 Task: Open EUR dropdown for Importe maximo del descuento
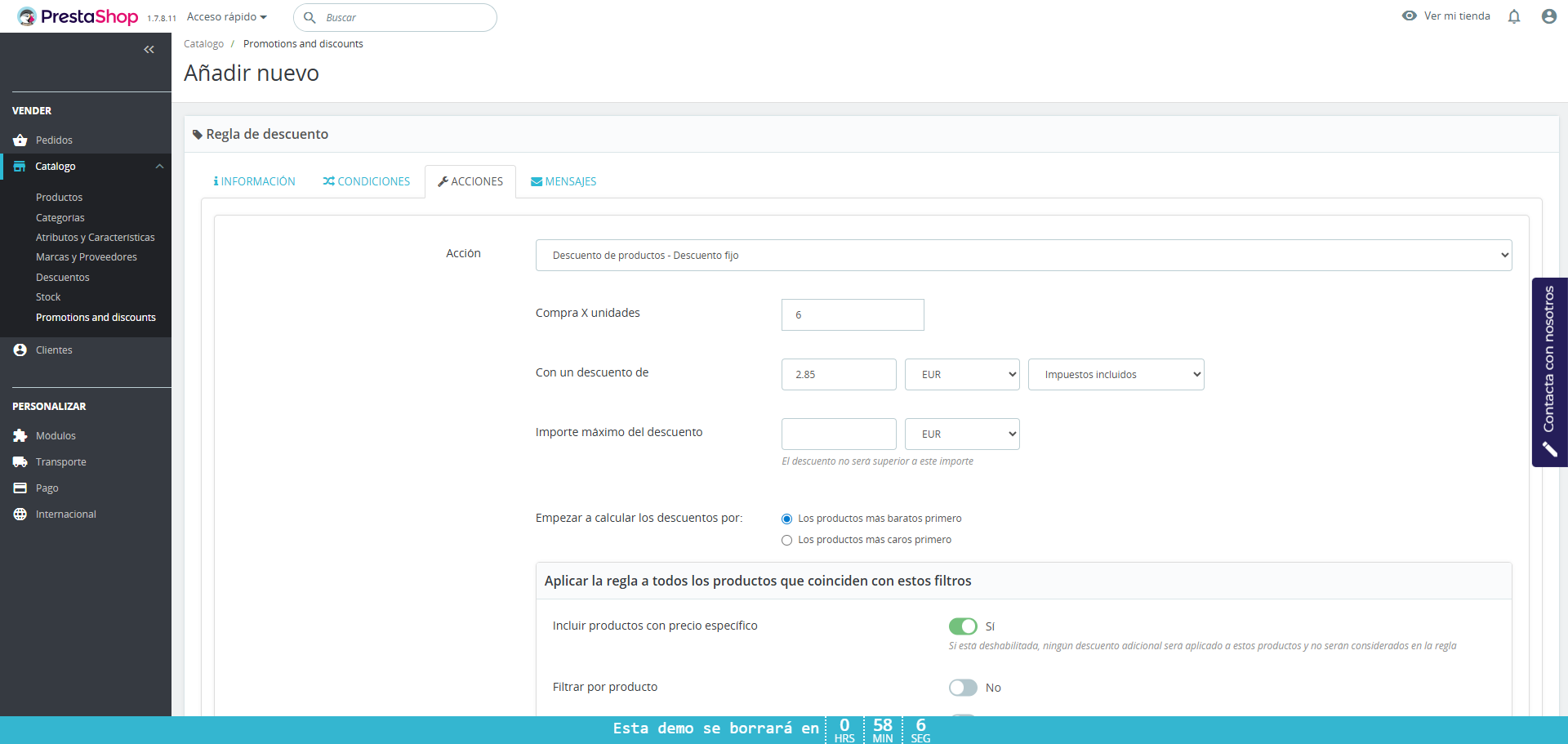click(962, 434)
